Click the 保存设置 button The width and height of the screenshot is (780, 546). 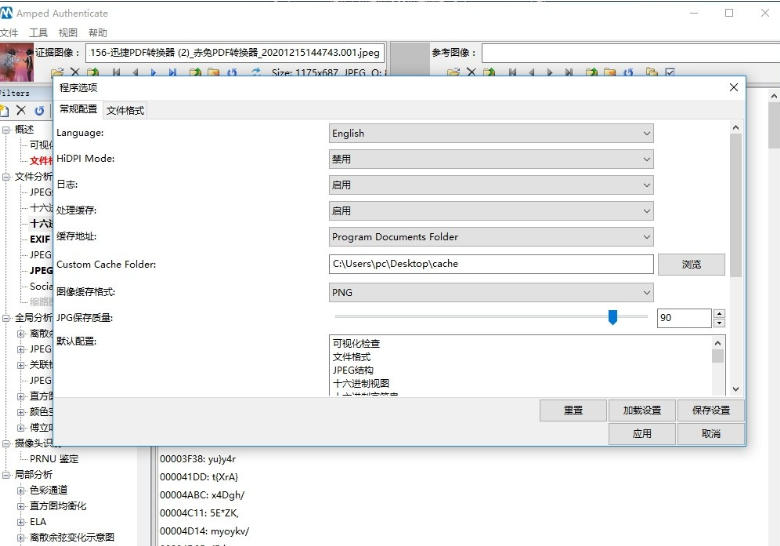pos(711,410)
